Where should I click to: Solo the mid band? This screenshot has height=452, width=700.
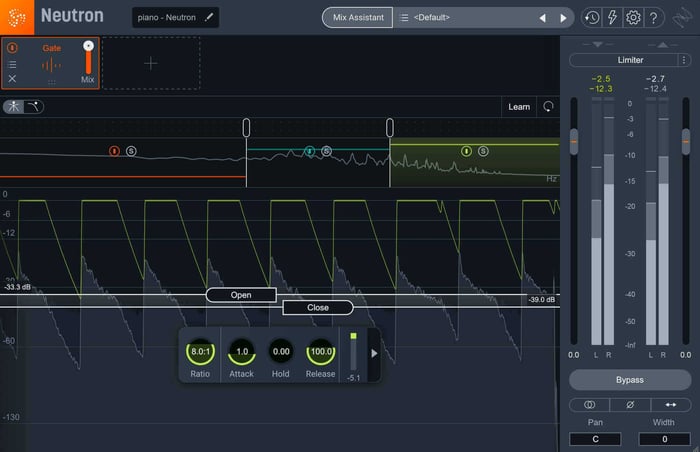pyautogui.click(x=326, y=151)
